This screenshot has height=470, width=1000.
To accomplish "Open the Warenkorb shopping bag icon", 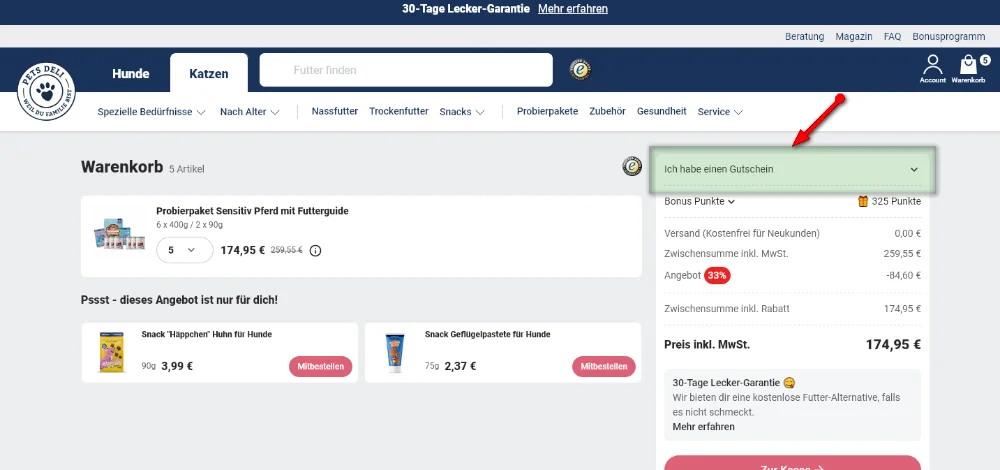I will tap(968, 69).
